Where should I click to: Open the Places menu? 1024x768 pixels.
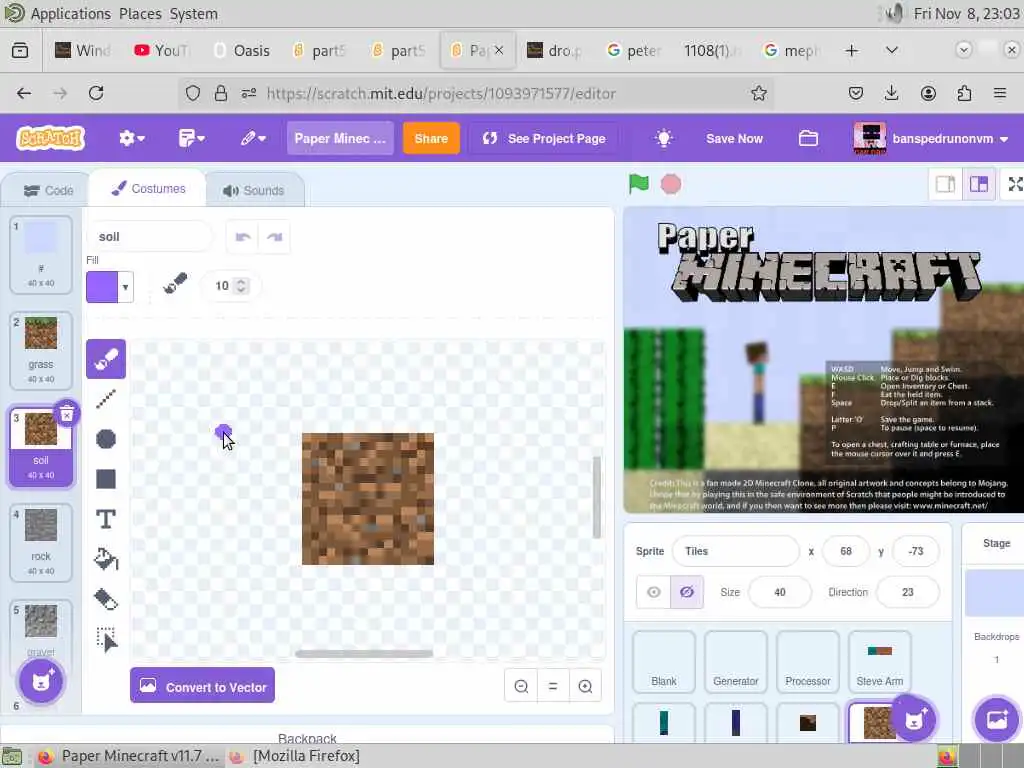[140, 14]
